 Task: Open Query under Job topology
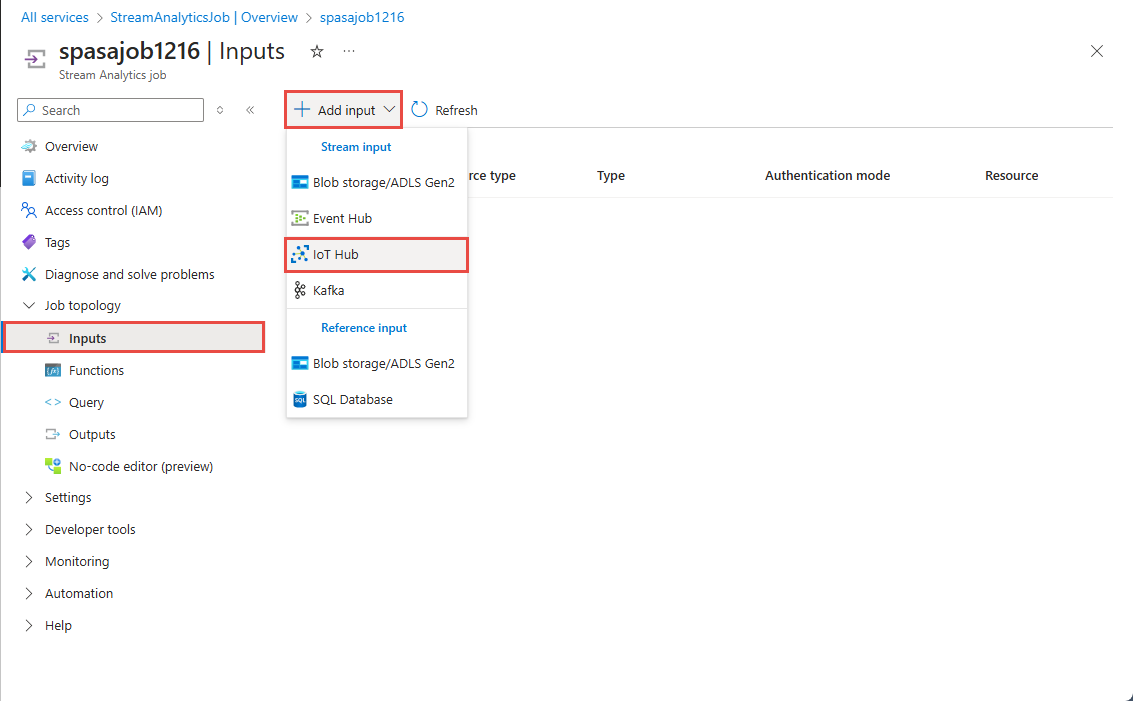(x=86, y=403)
